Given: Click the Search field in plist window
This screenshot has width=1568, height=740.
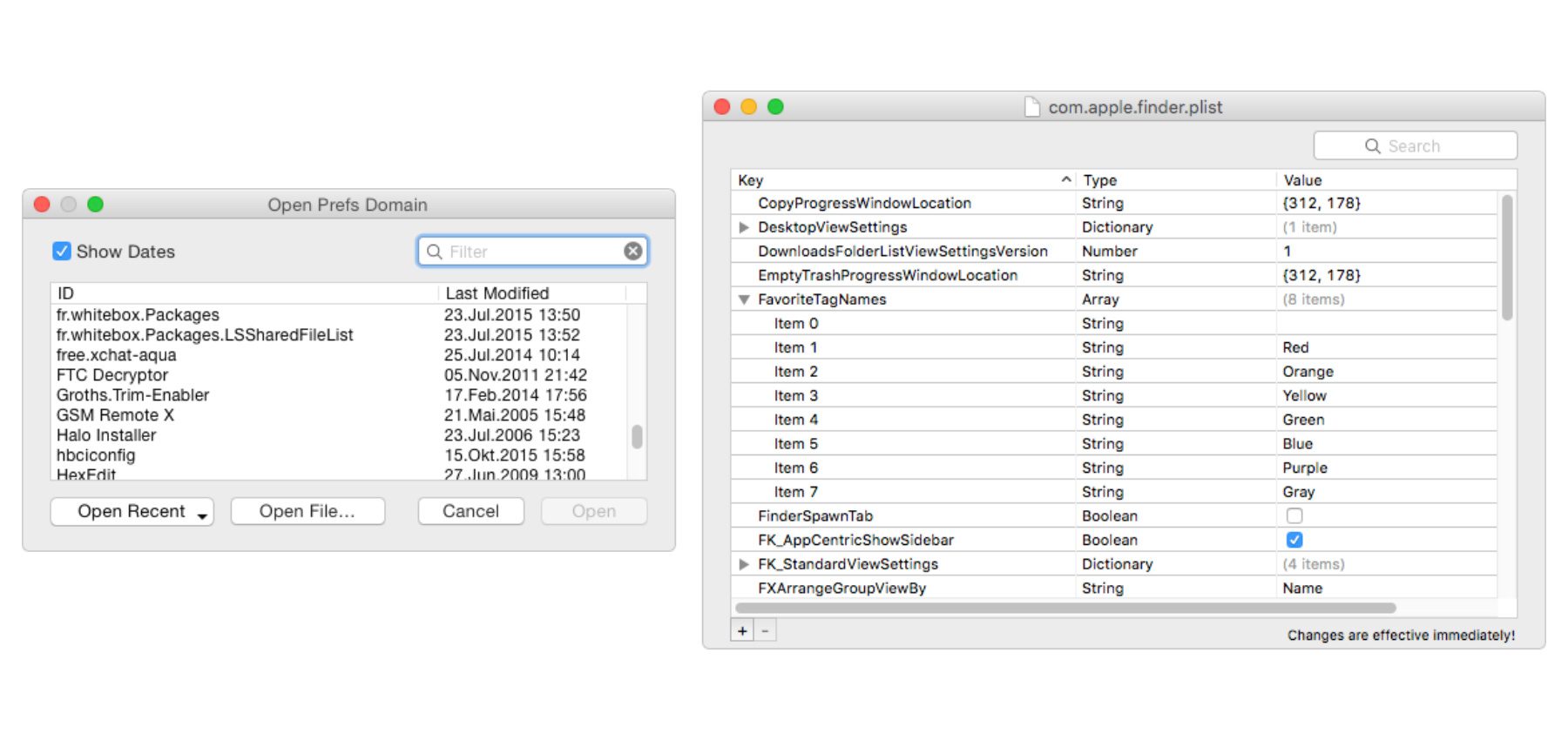Looking at the screenshot, I should pyautogui.click(x=1415, y=146).
